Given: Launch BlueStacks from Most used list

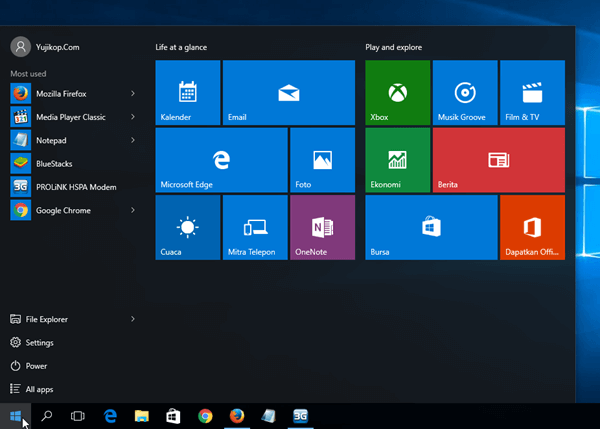Looking at the screenshot, I should [73, 164].
